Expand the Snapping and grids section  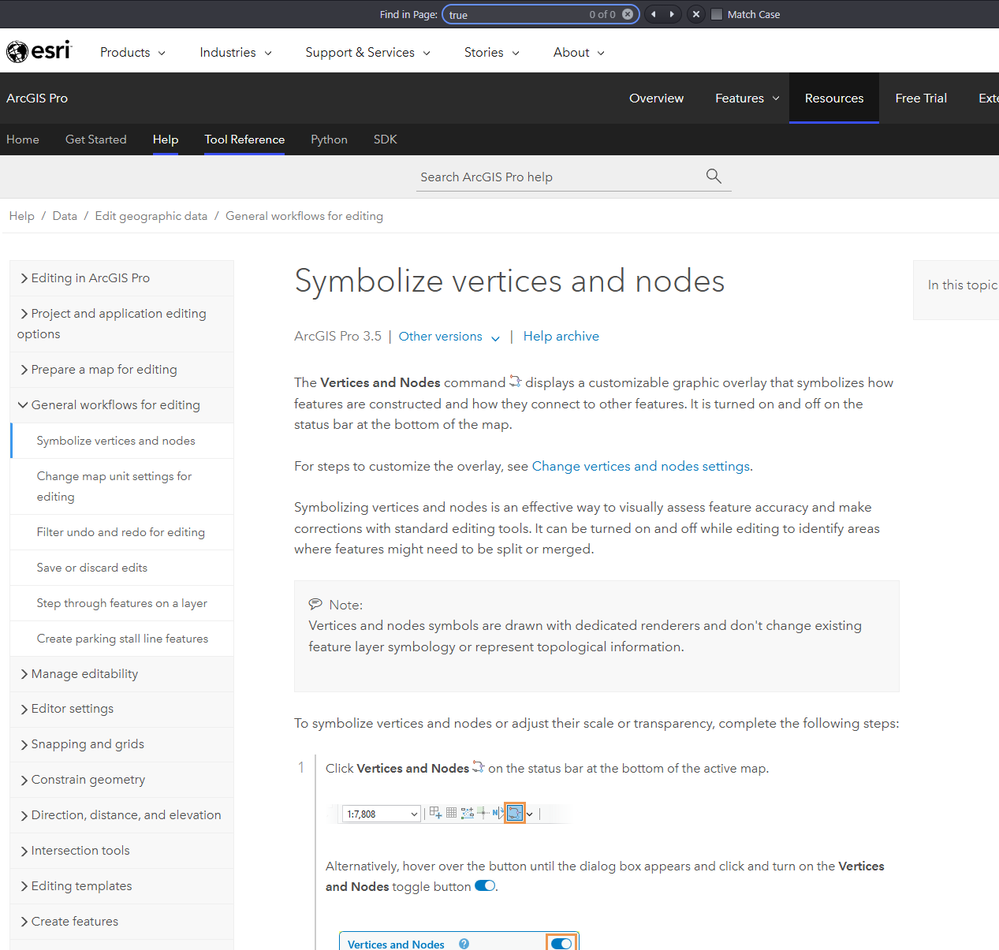pyautogui.click(x=87, y=744)
